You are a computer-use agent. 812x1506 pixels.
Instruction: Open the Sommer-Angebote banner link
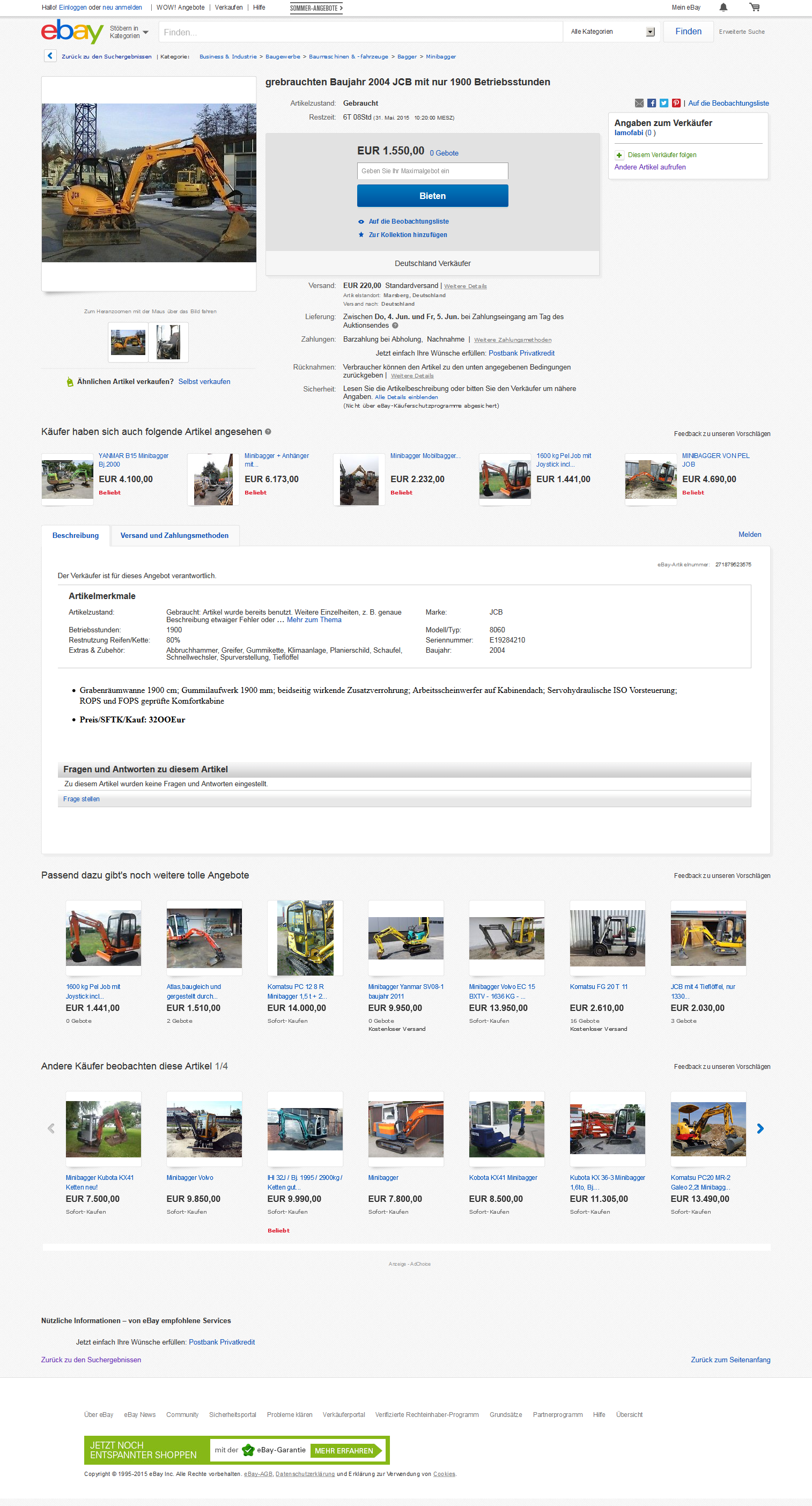tap(316, 8)
